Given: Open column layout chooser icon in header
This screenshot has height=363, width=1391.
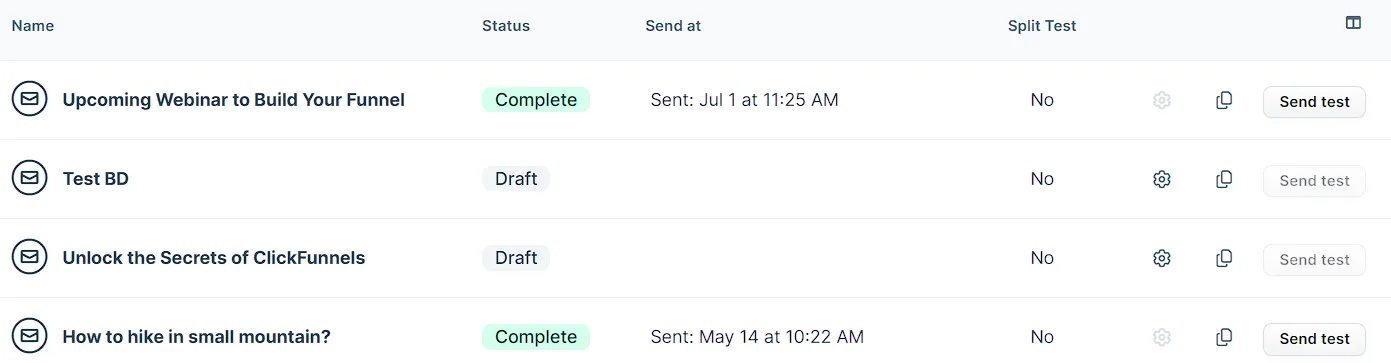Looking at the screenshot, I should (x=1353, y=23).
